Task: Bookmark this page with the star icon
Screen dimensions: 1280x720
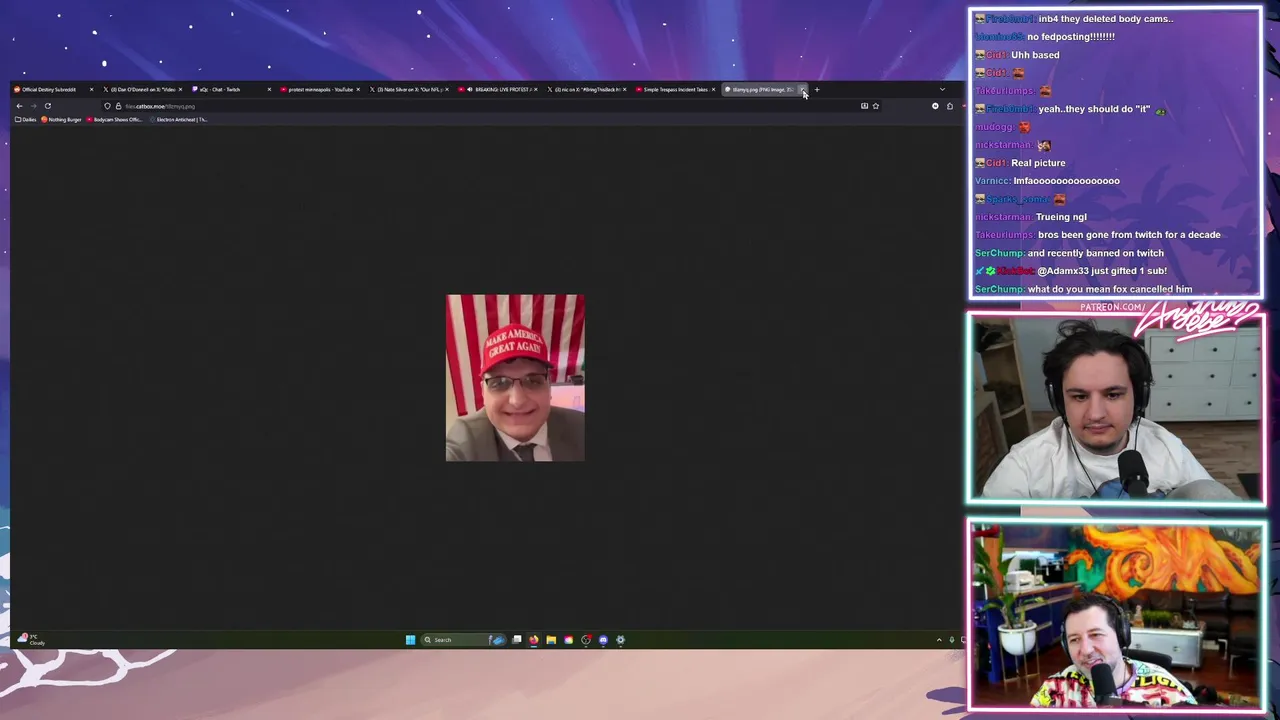Action: coord(876,106)
